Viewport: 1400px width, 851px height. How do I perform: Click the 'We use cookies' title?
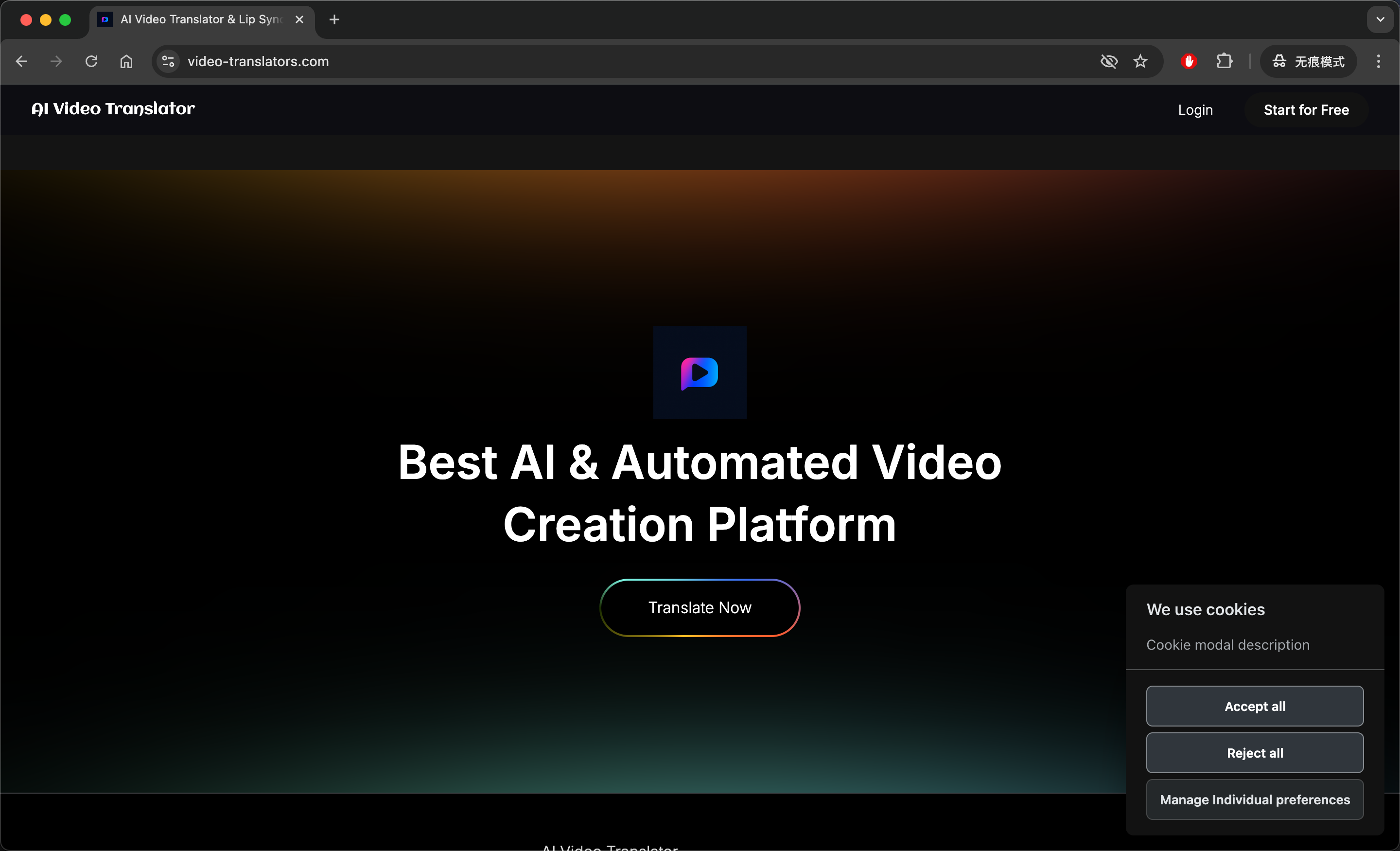tap(1205, 609)
